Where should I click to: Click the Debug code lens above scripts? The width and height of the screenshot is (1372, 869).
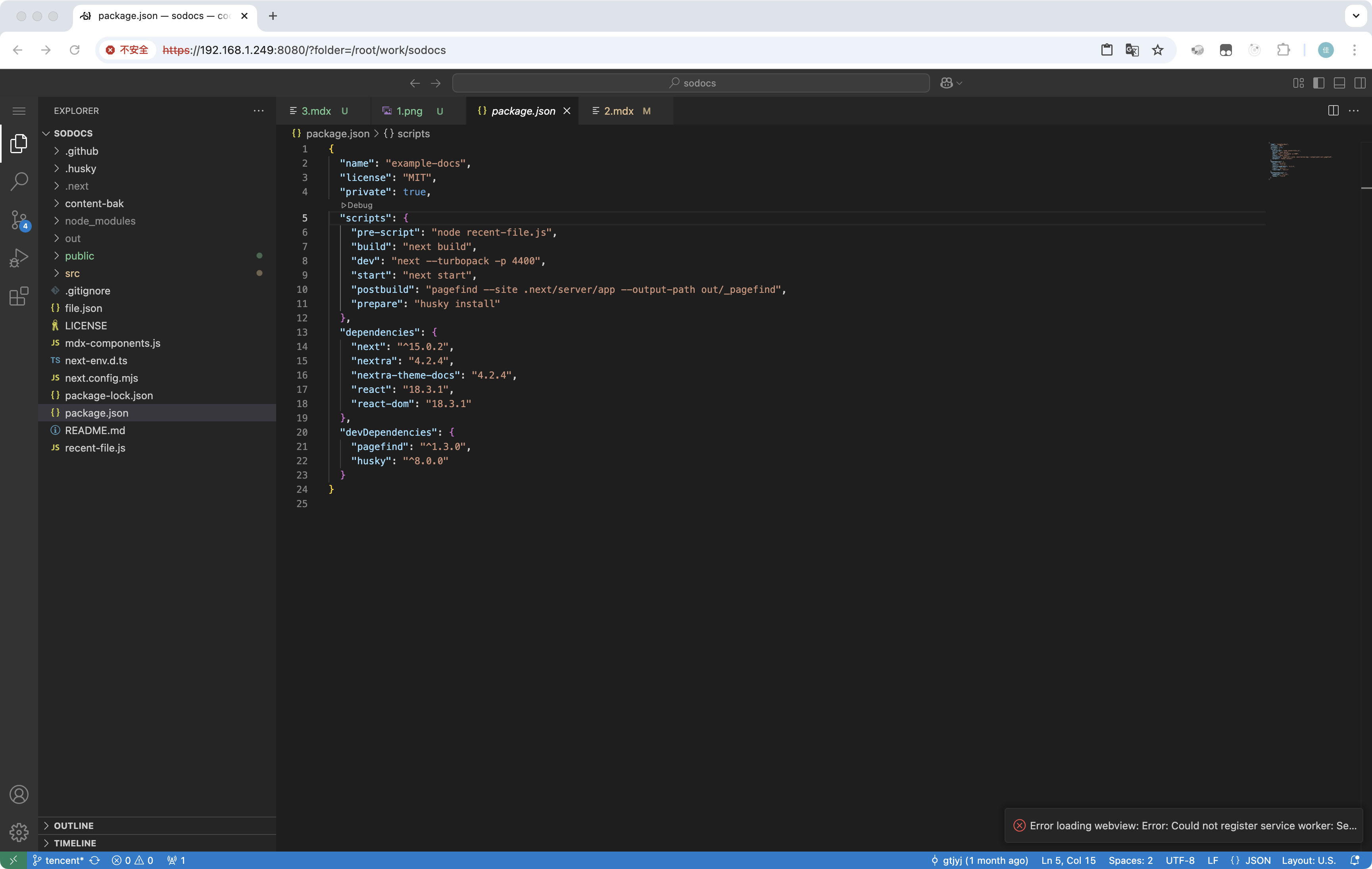coord(357,205)
